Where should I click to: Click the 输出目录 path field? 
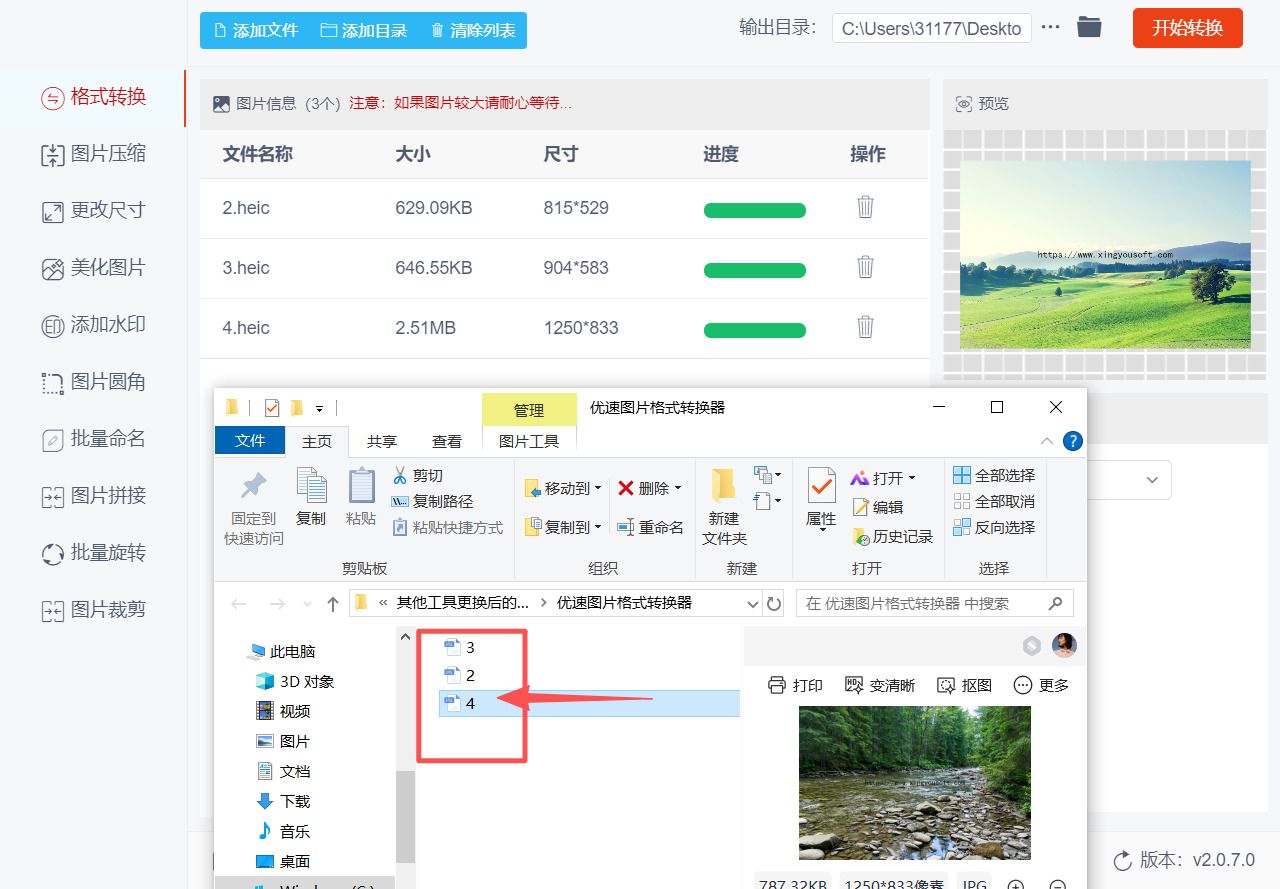tap(932, 28)
